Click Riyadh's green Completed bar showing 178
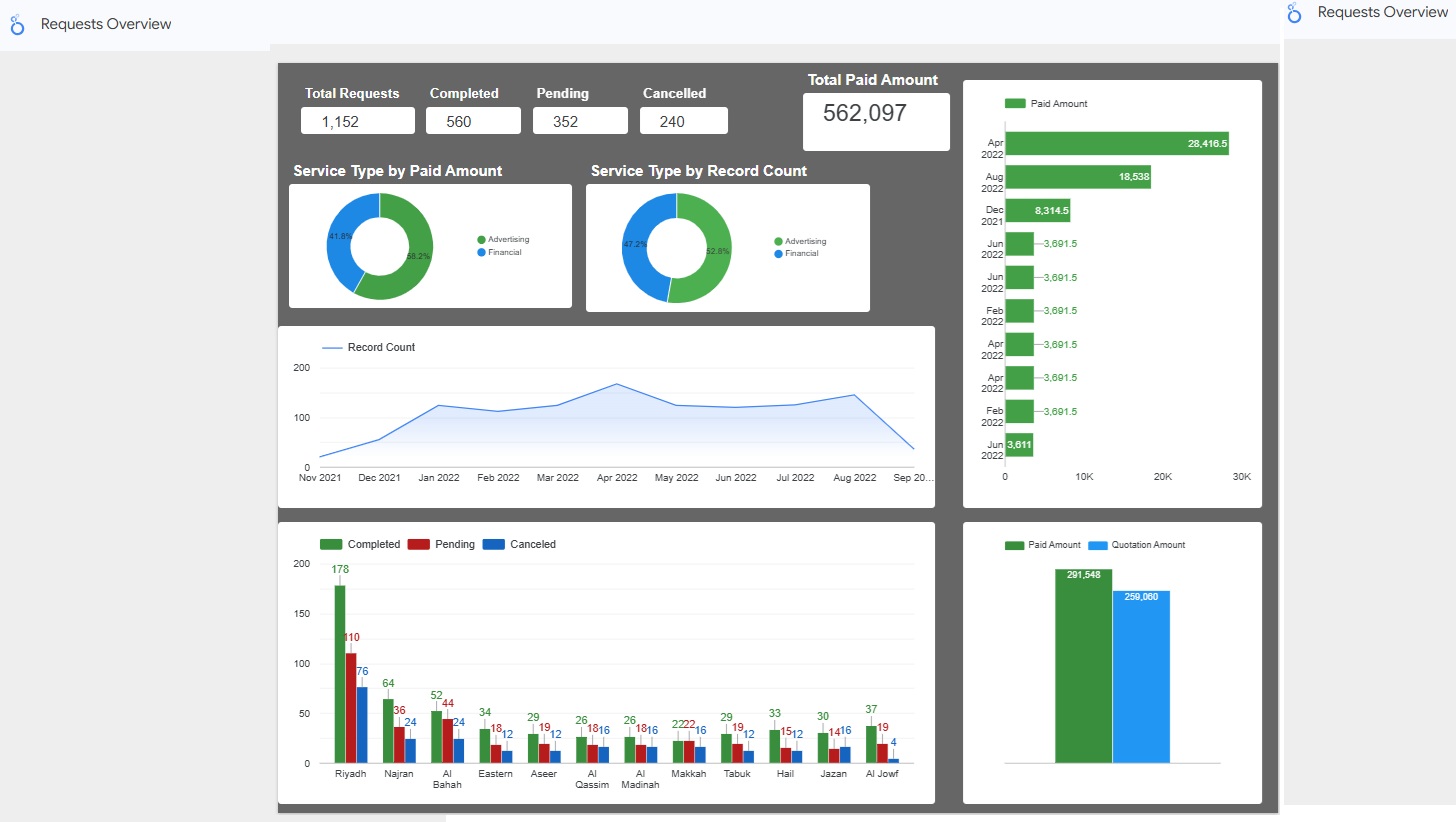 pos(340,673)
